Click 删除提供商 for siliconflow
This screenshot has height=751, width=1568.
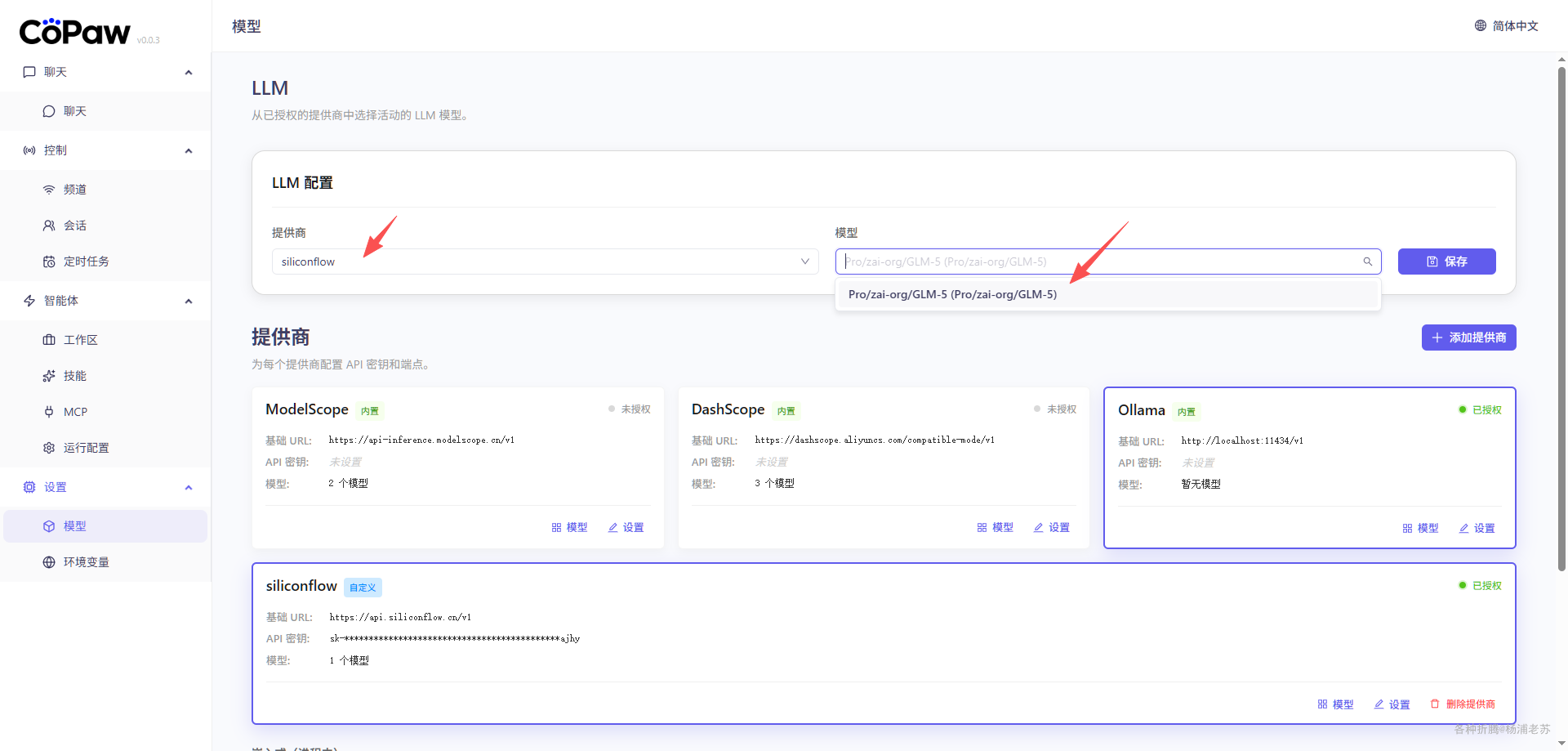[1463, 704]
